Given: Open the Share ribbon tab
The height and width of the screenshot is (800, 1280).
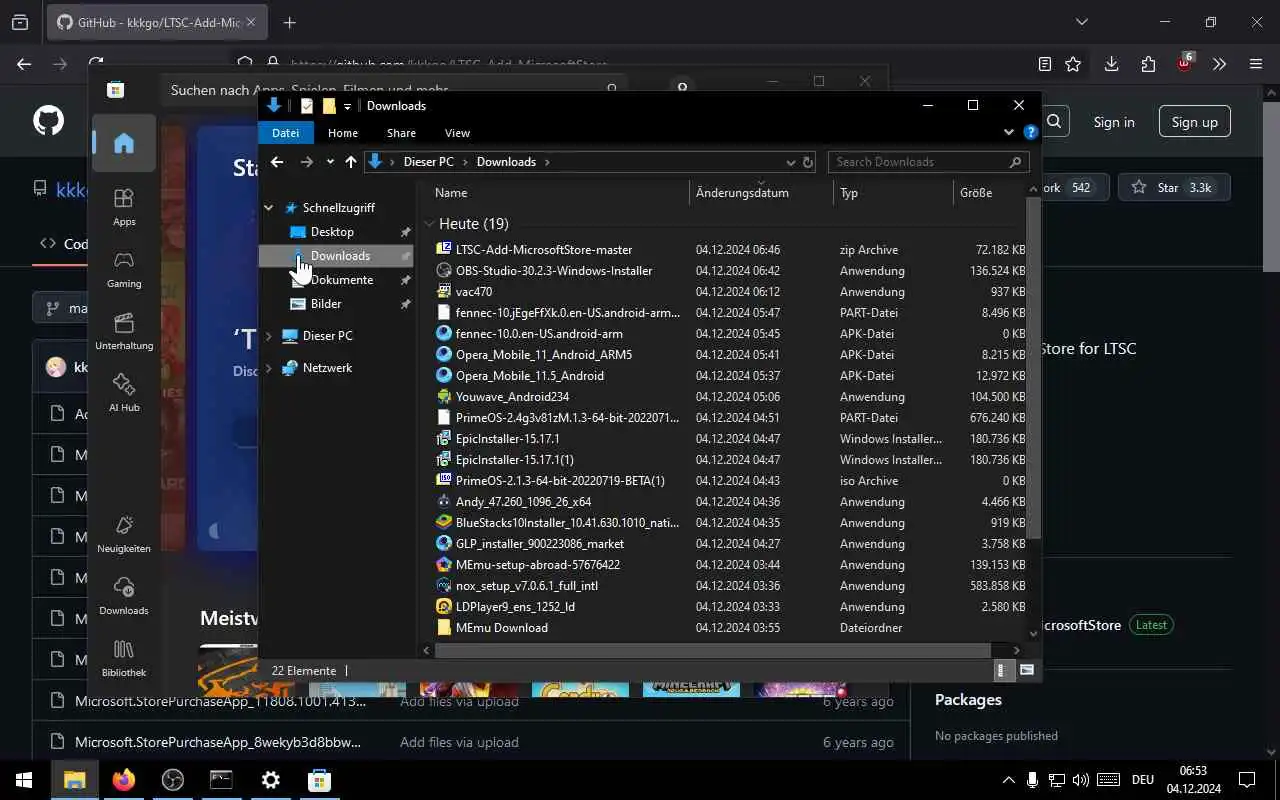Looking at the screenshot, I should coord(401,133).
